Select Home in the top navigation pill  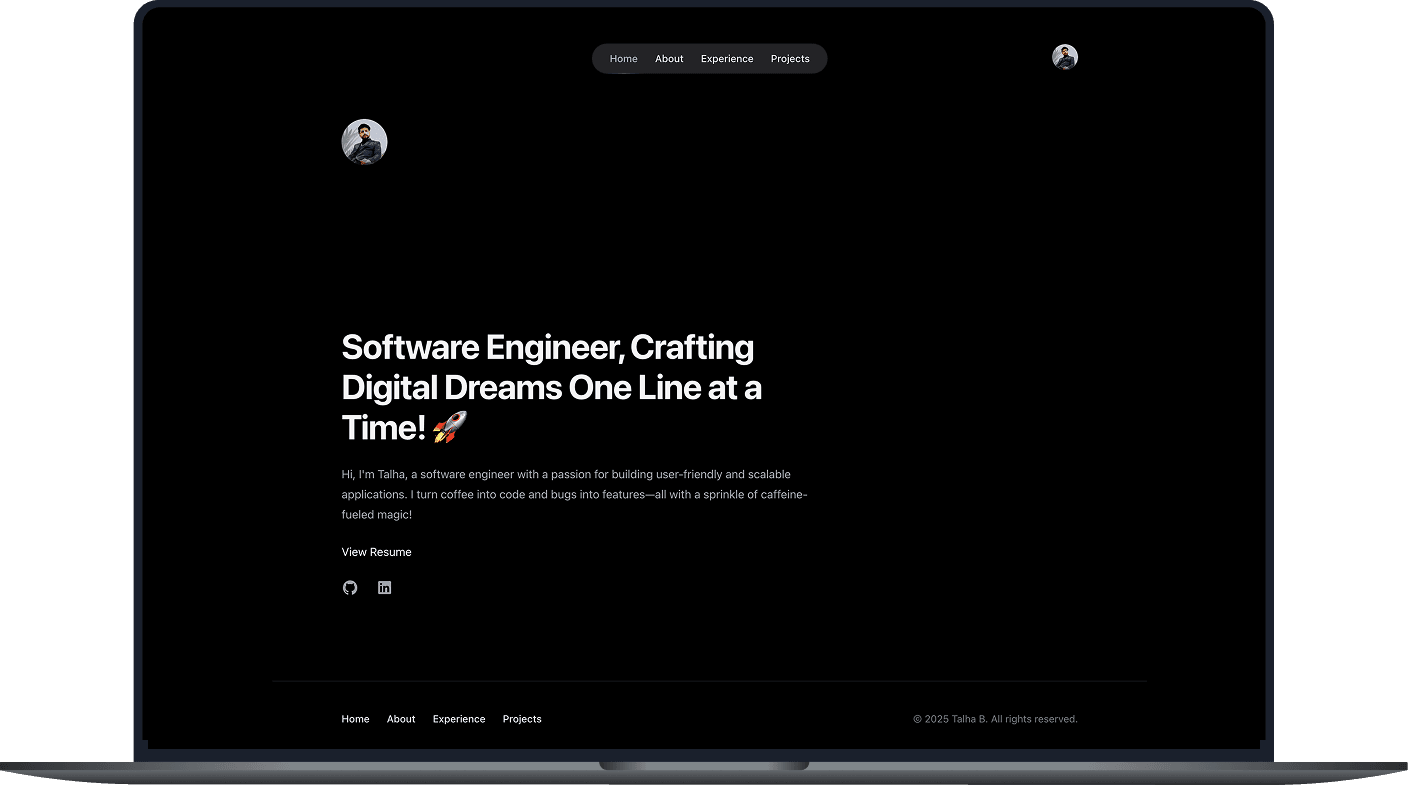[623, 58]
